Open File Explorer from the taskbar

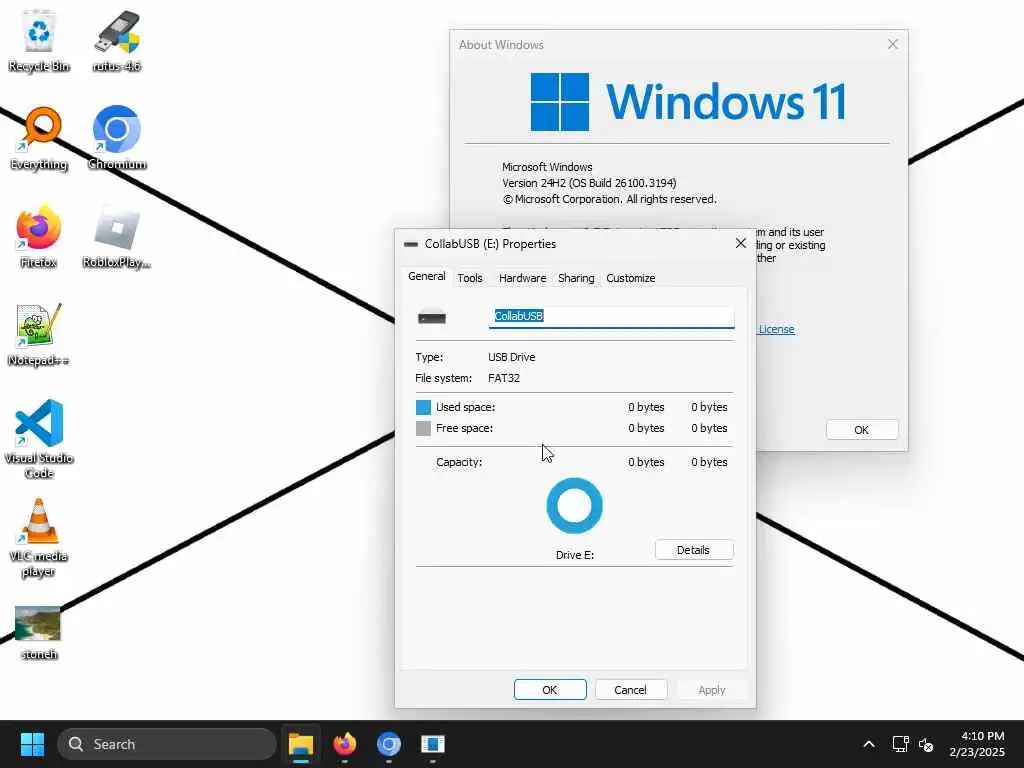301,744
